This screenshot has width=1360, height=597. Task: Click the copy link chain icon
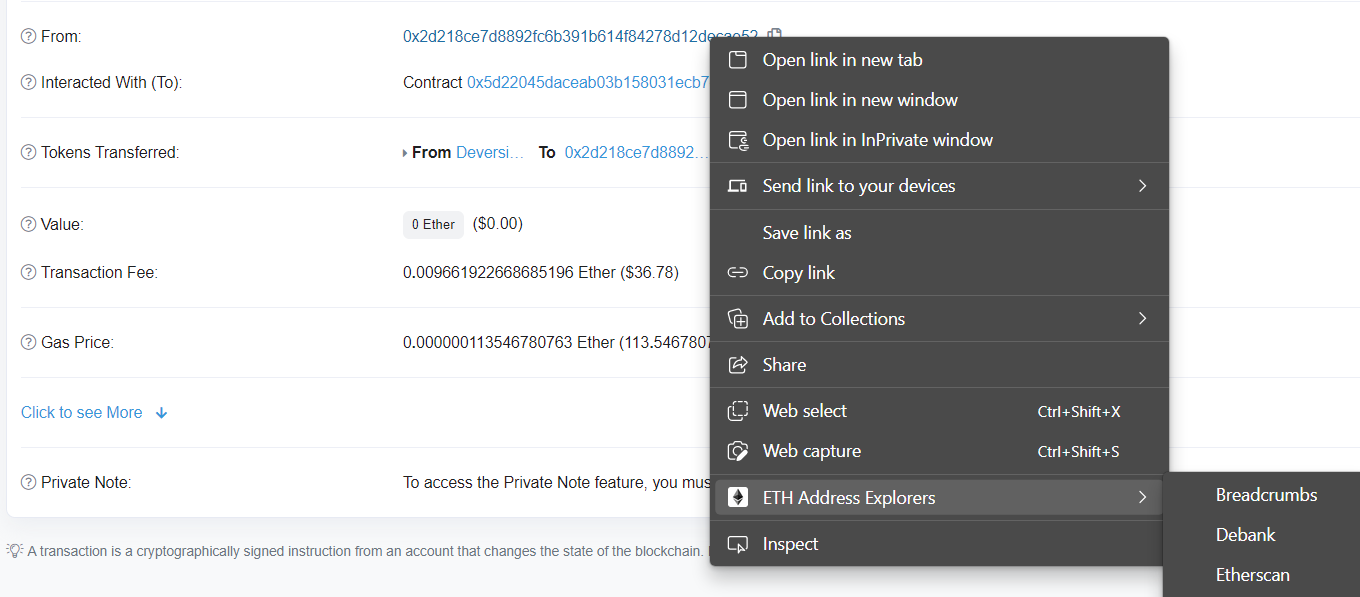pos(738,273)
